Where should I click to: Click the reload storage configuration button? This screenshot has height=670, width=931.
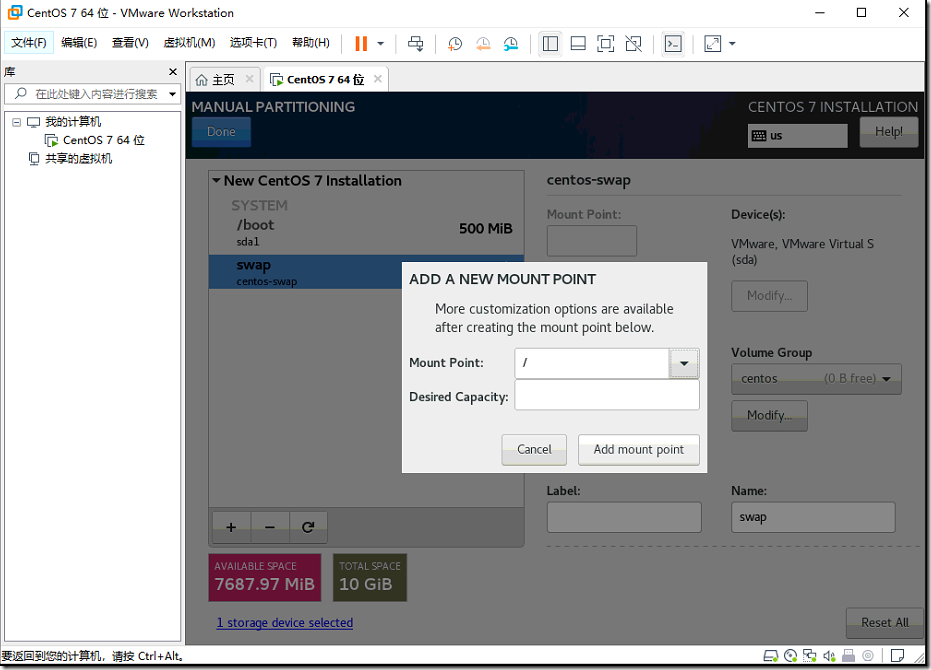[308, 527]
